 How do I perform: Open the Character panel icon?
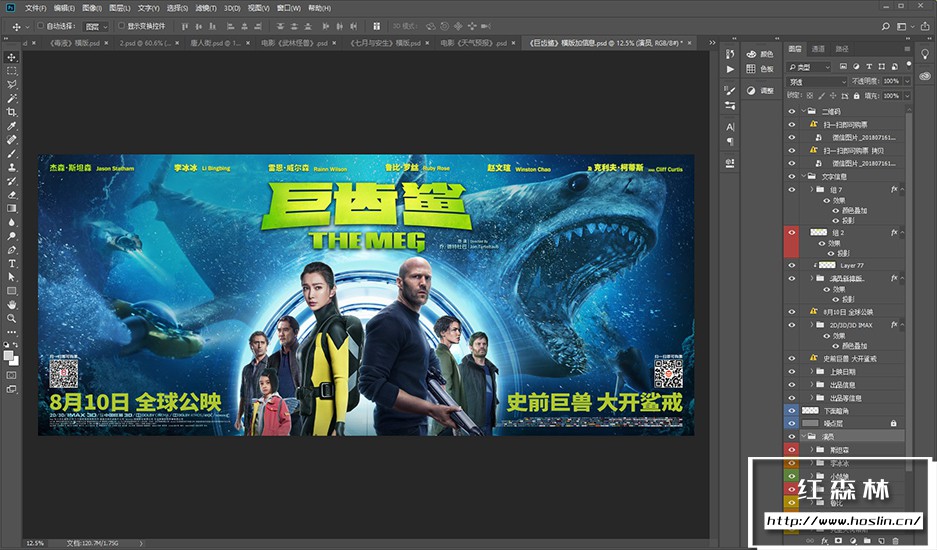pos(730,127)
